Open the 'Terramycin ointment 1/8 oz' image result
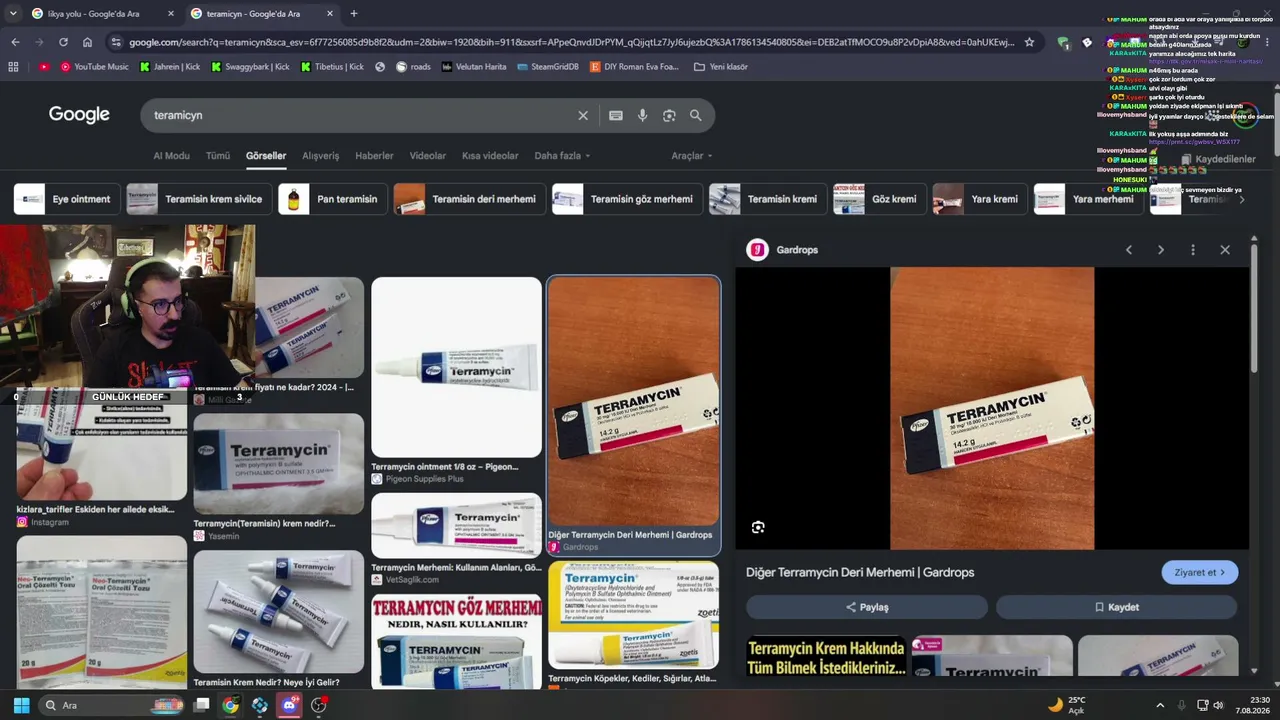Screen dimensions: 1280x720 tap(456, 367)
